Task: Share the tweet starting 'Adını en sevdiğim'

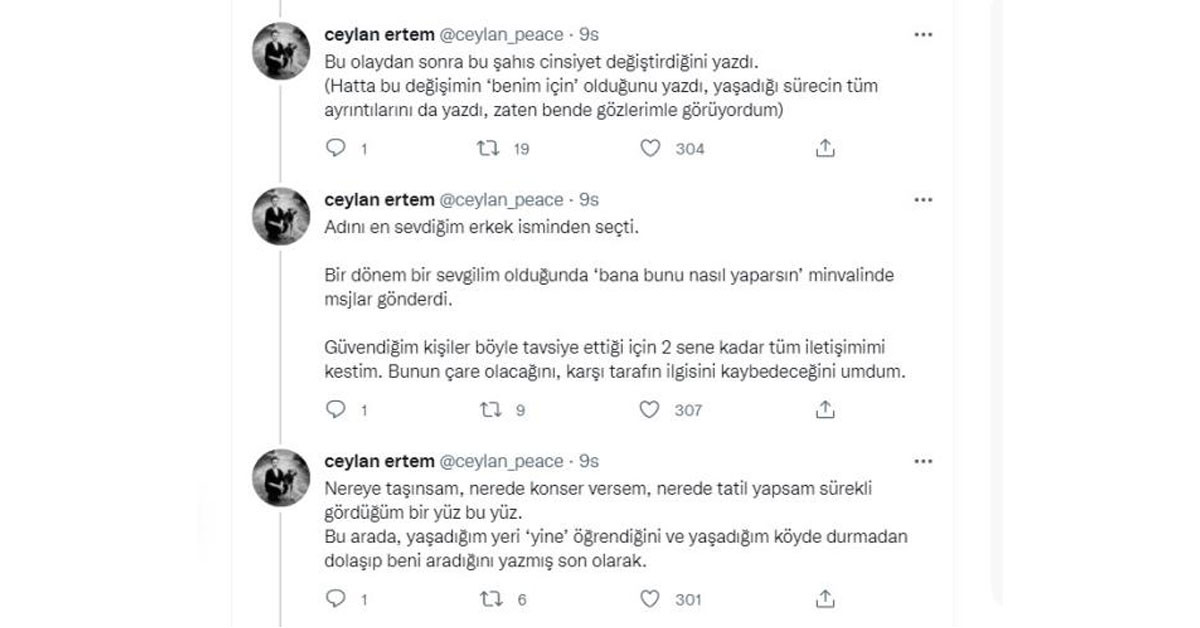Action: [825, 409]
